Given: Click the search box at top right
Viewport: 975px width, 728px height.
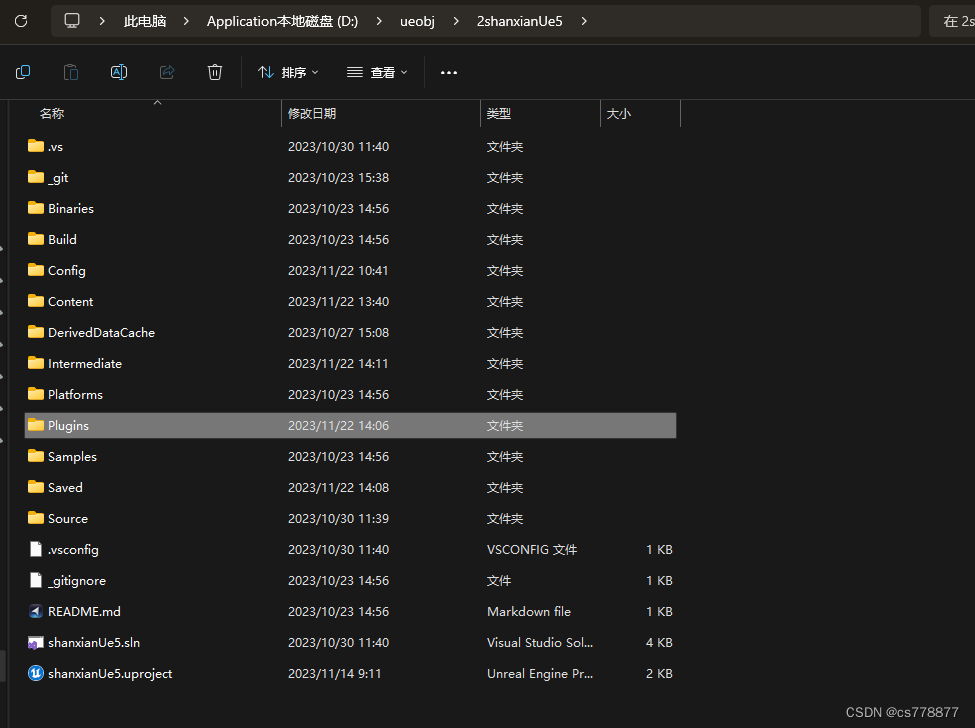Looking at the screenshot, I should 952,21.
